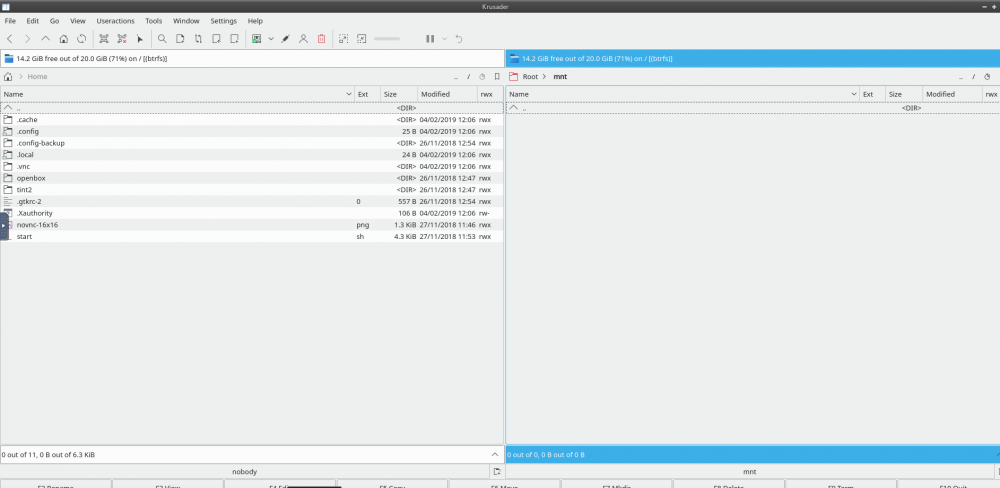Viewport: 1000px width, 488px height.
Task: Open new network connection icon
Action: (x=104, y=39)
